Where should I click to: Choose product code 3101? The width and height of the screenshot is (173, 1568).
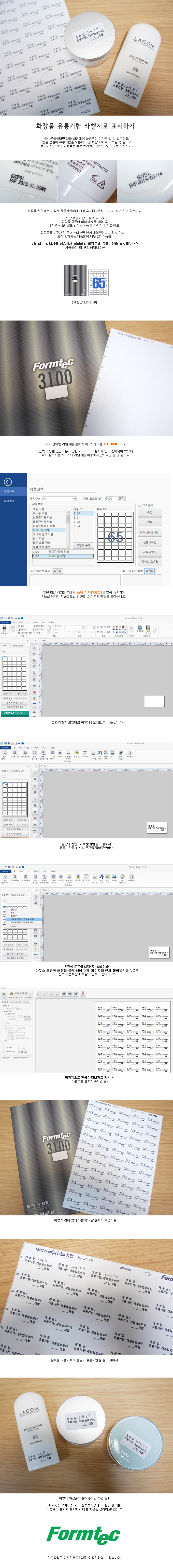pos(83,517)
